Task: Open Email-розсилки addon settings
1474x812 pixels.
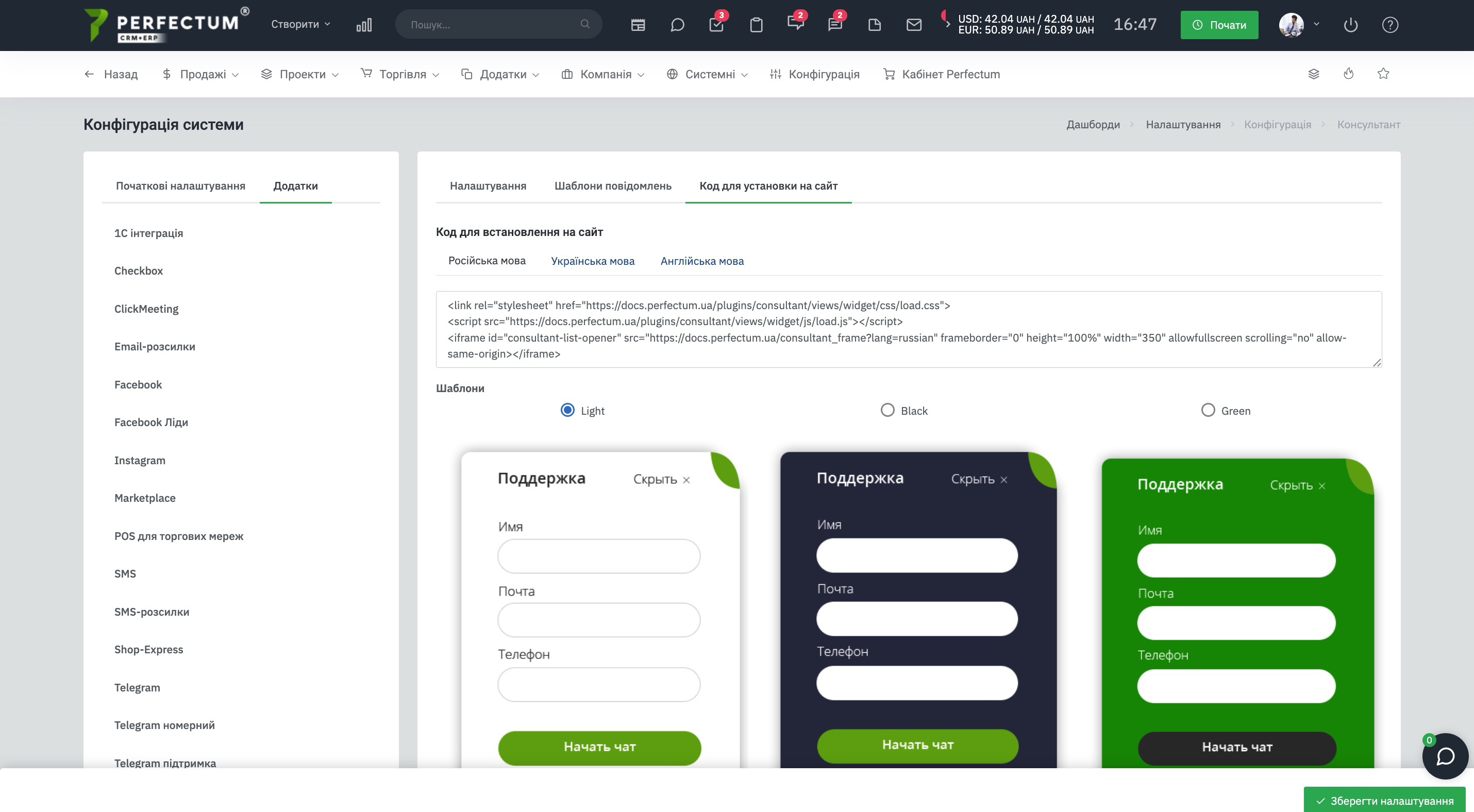Action: click(x=155, y=347)
